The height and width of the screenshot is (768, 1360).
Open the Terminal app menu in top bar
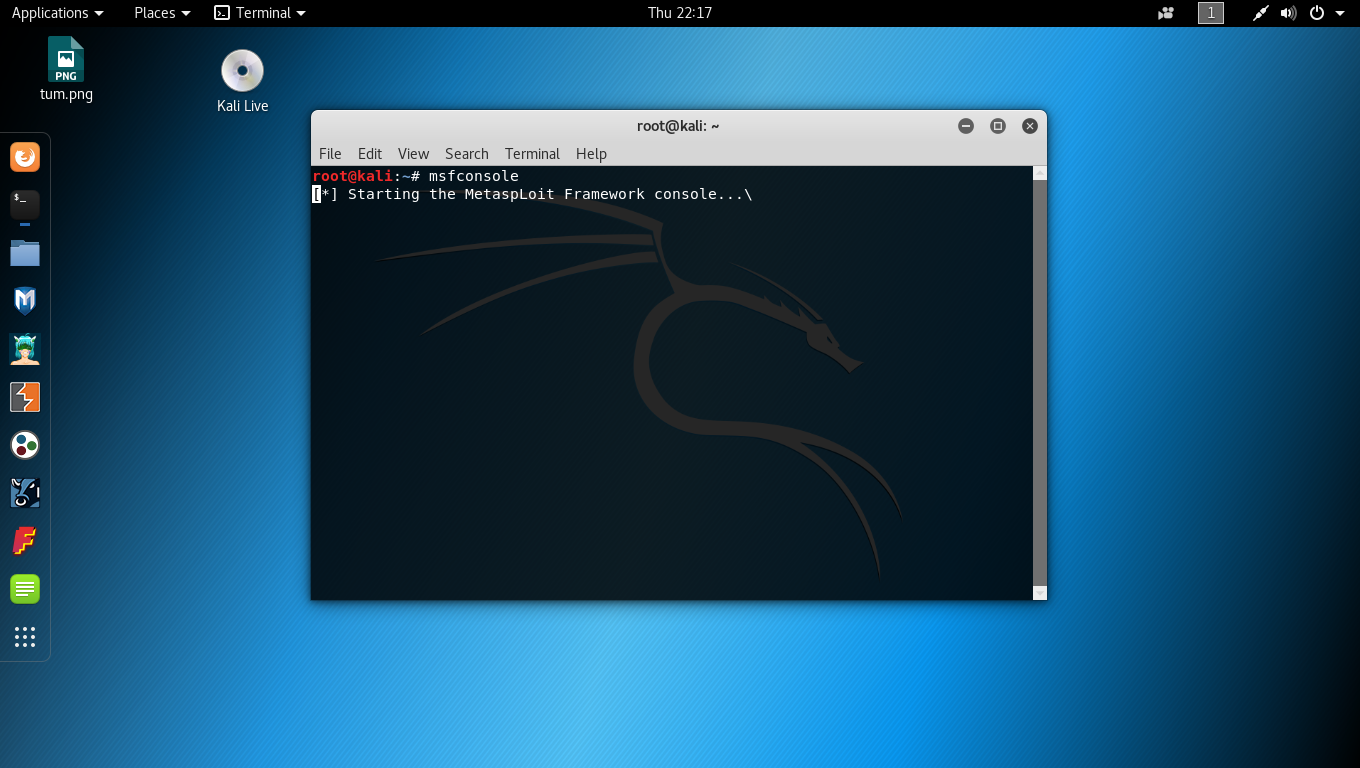coord(260,13)
